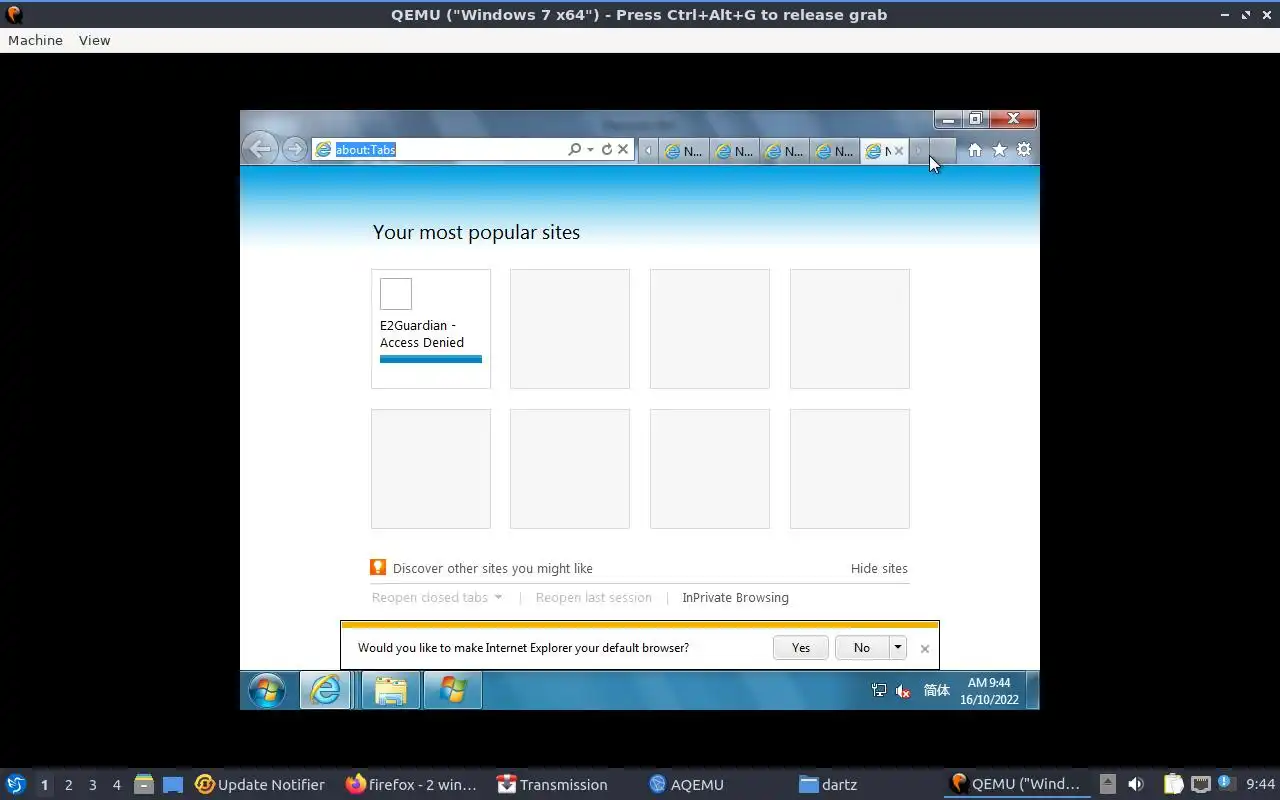The image size is (1280, 800).
Task: Switch to firefox task in panel
Action: click(411, 784)
